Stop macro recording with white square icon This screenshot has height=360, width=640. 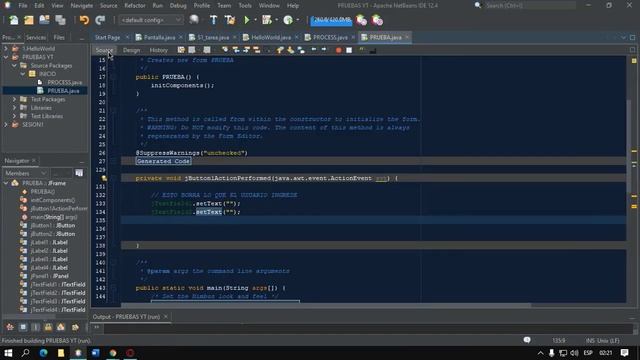tap(349, 50)
